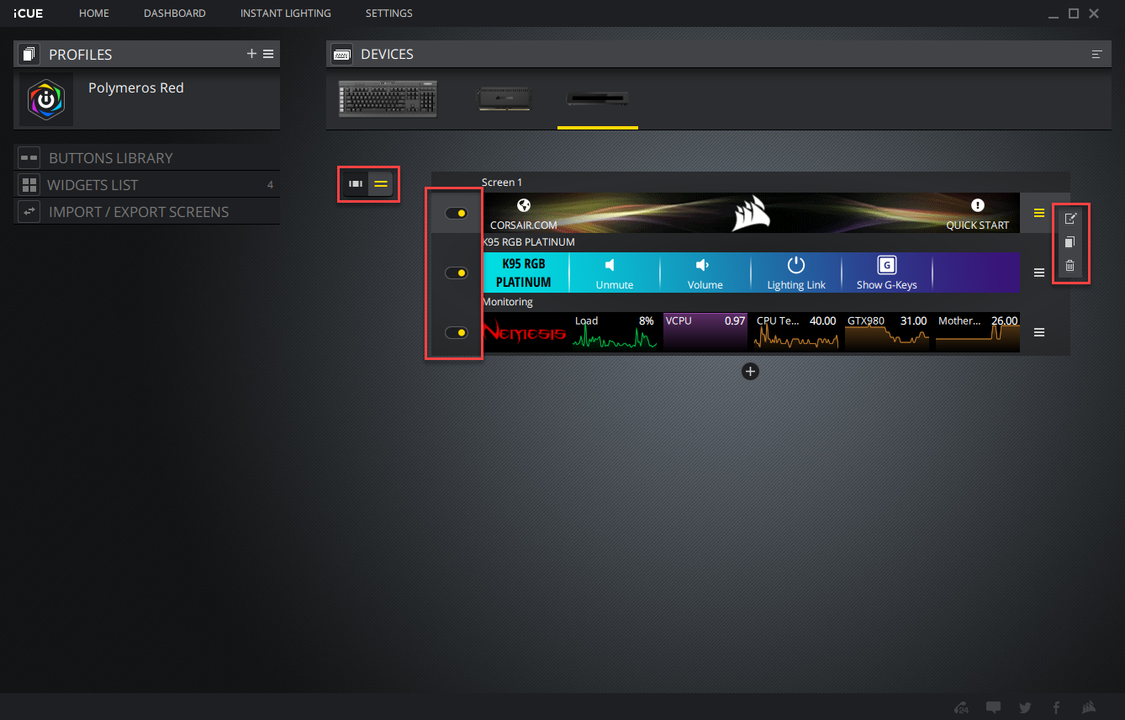Click the Screen 1 label
This screenshot has height=720, width=1125.
click(x=502, y=182)
